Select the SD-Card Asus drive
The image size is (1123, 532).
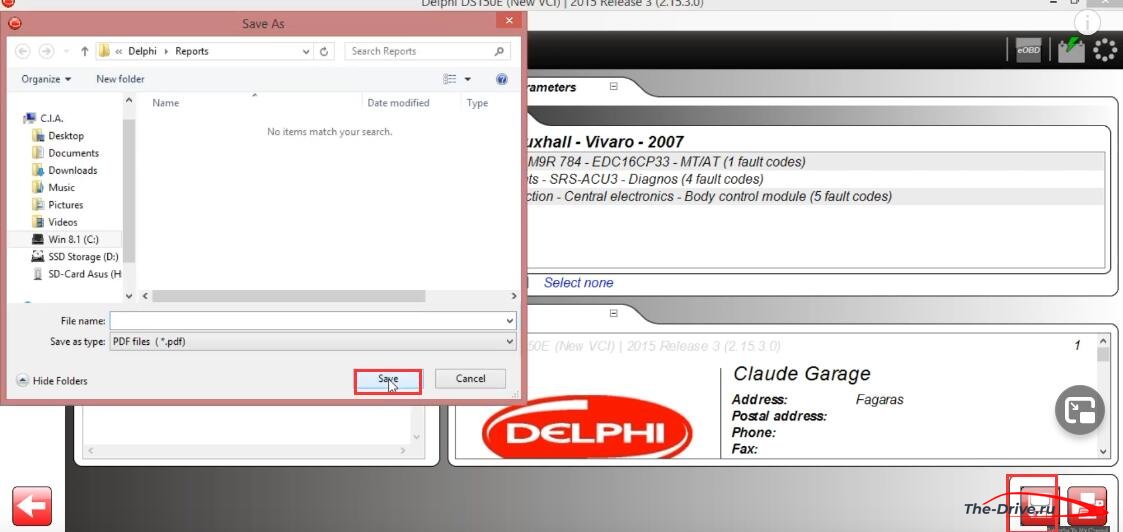point(77,274)
